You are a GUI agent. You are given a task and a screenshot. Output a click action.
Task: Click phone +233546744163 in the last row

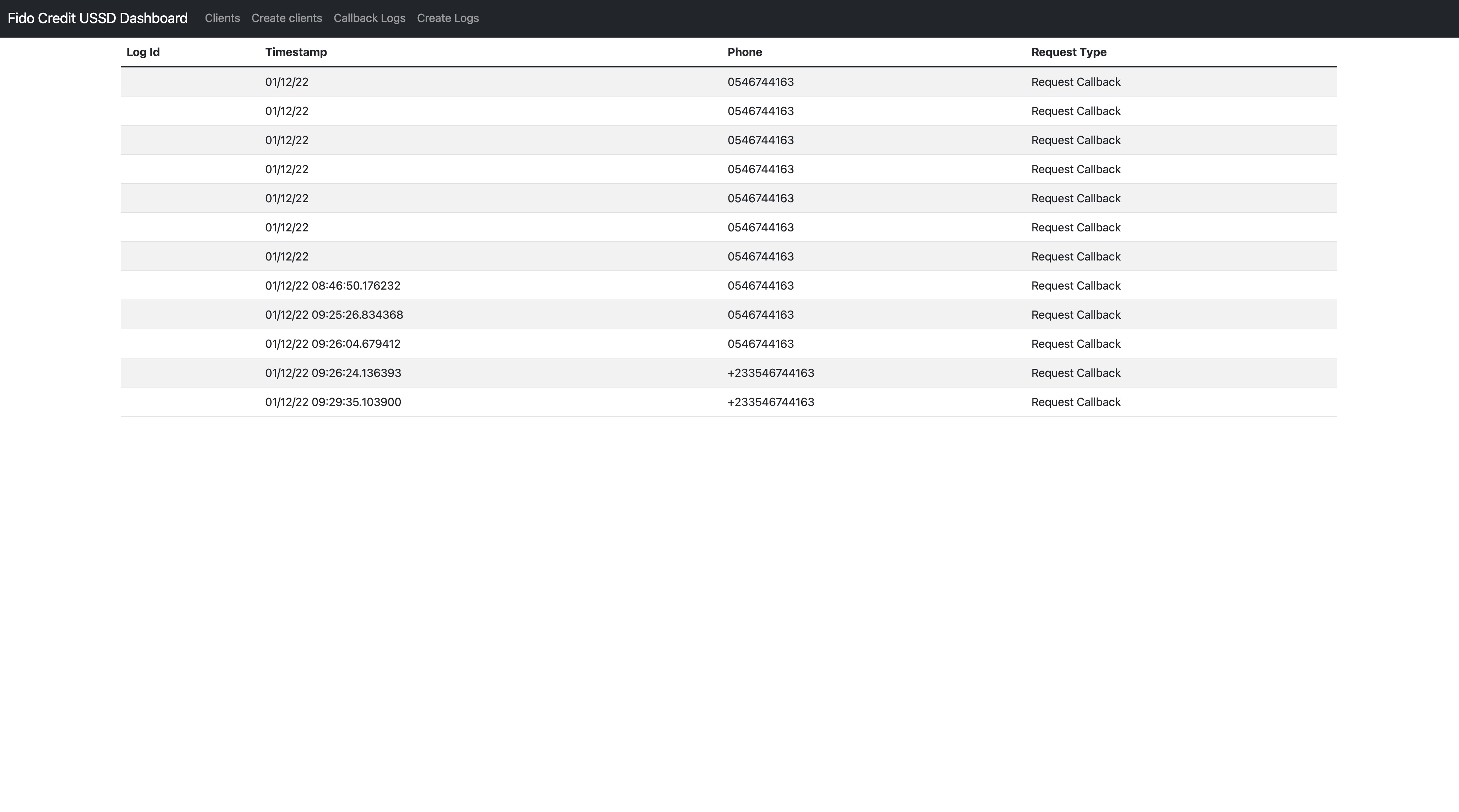(770, 402)
